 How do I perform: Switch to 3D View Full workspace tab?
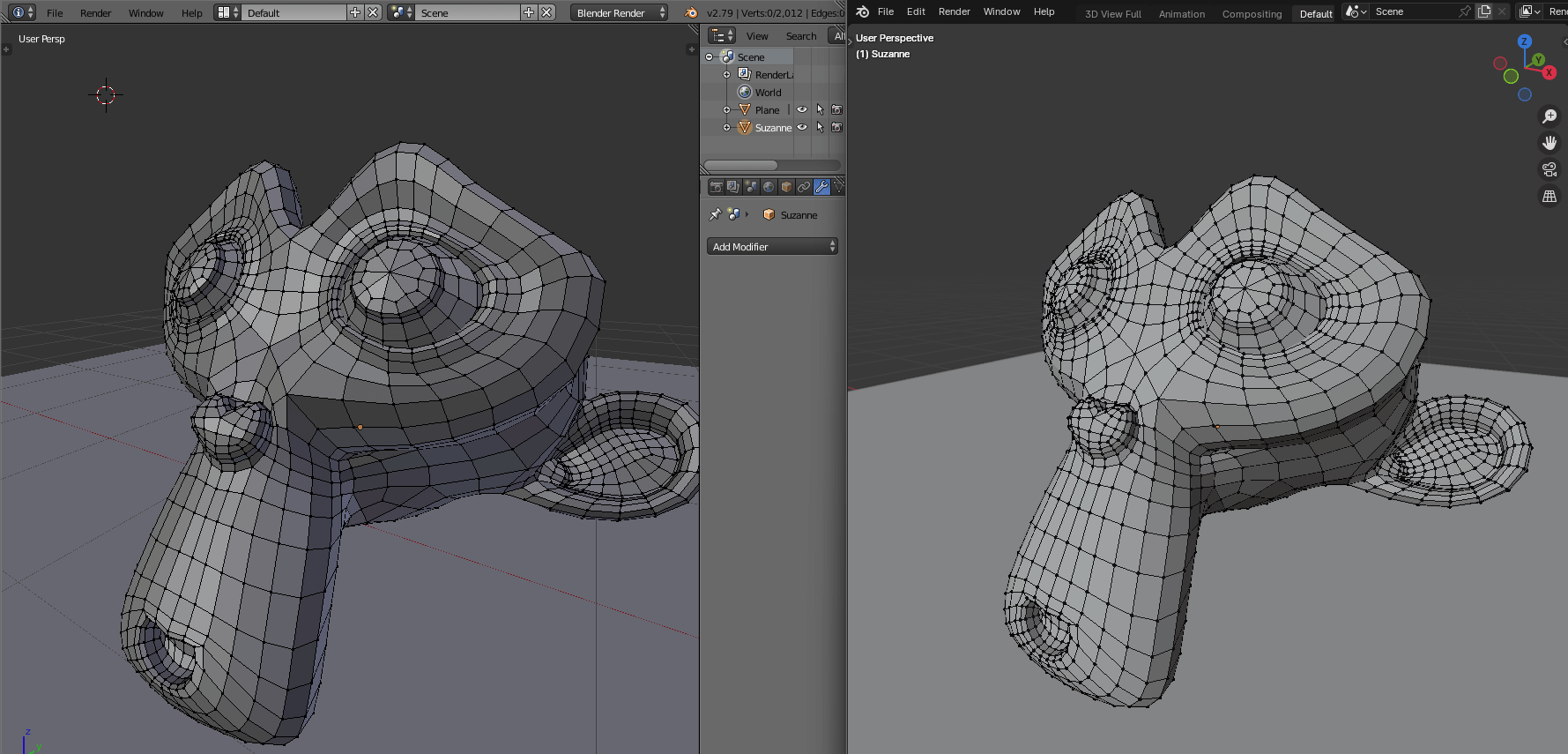(1112, 14)
